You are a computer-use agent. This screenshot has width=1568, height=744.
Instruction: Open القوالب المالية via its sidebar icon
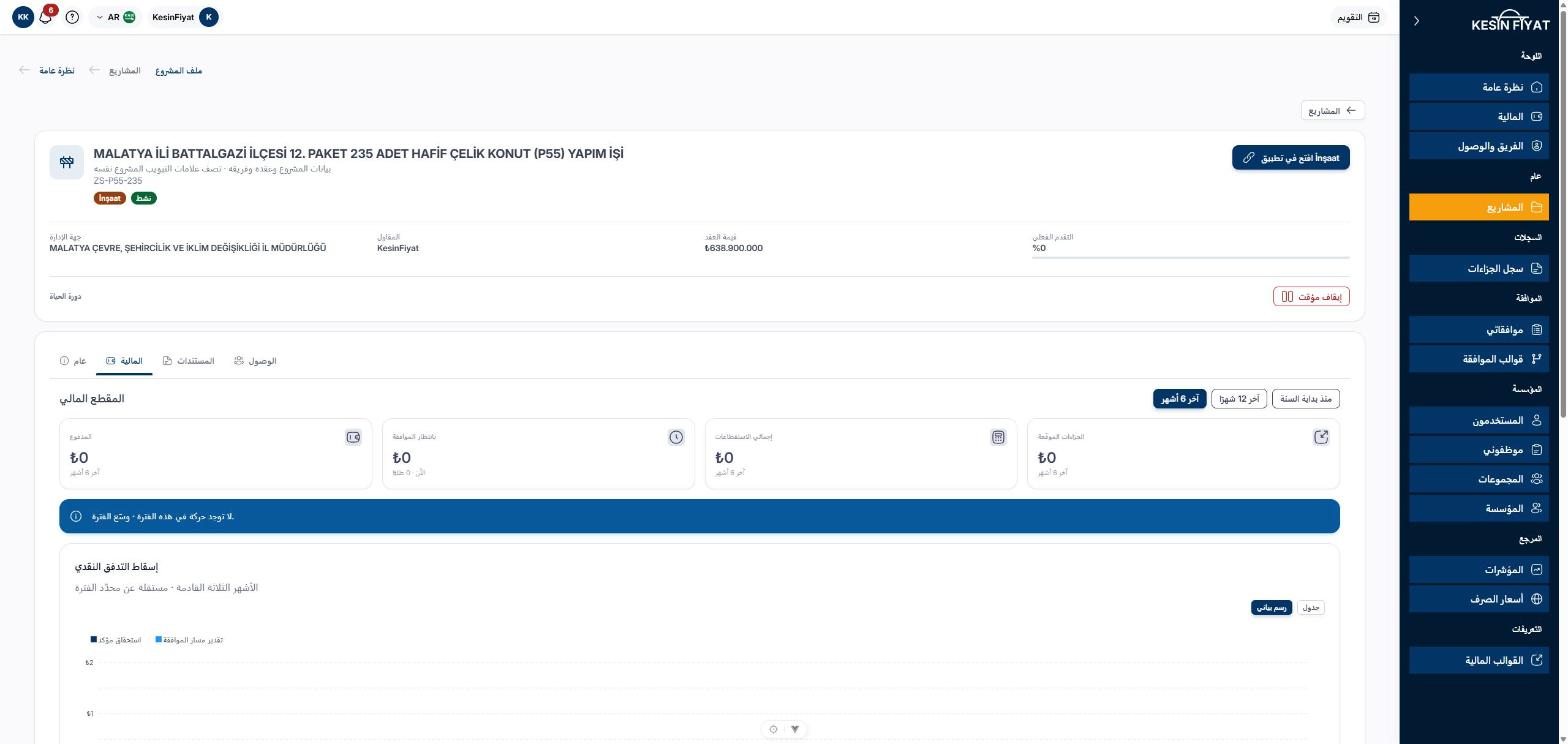1537,660
